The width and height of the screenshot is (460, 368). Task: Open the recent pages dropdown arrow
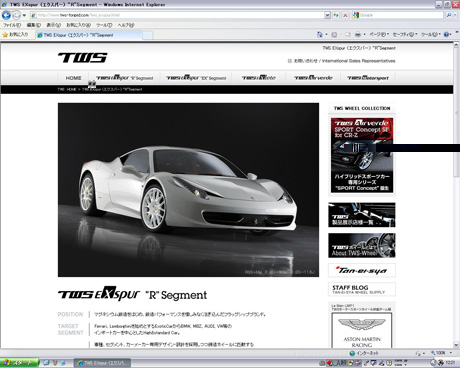[x=24, y=15]
